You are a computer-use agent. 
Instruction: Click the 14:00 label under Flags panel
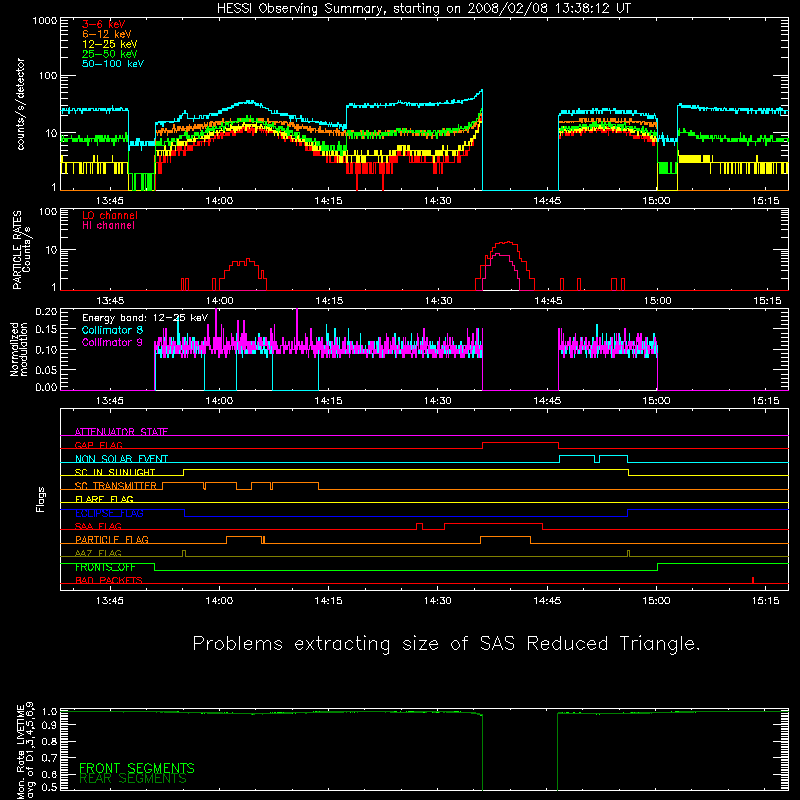click(219, 601)
